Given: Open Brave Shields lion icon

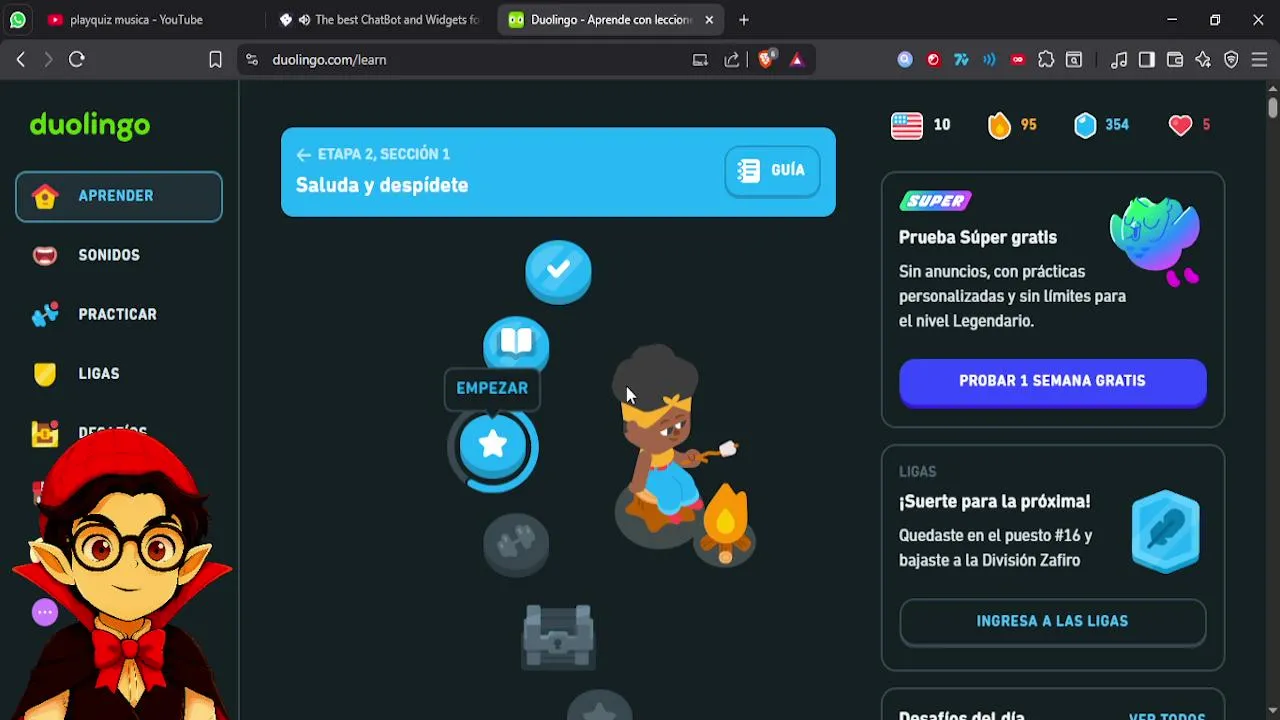Looking at the screenshot, I should [x=765, y=60].
